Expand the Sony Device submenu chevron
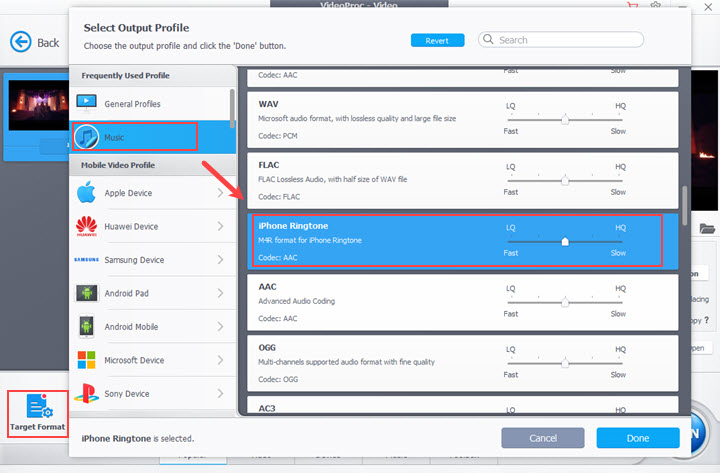The height and width of the screenshot is (474, 720). (220, 394)
